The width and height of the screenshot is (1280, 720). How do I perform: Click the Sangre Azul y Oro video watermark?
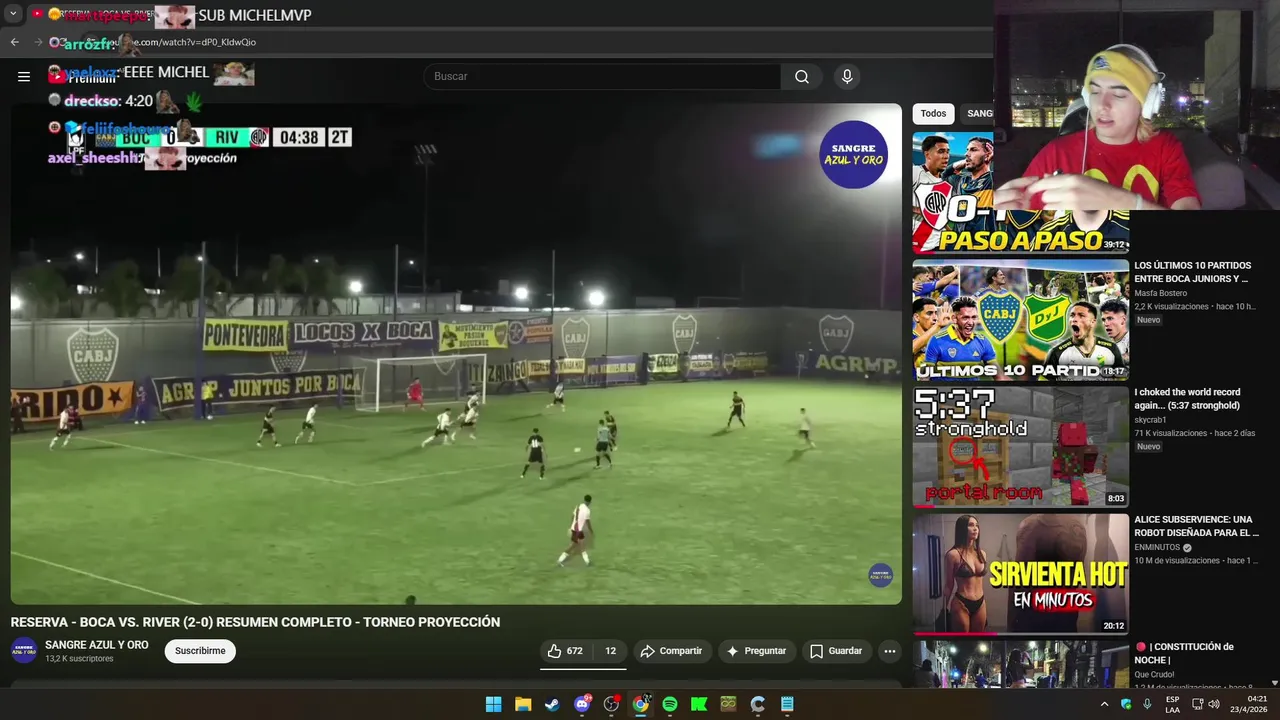pyautogui.click(x=881, y=575)
